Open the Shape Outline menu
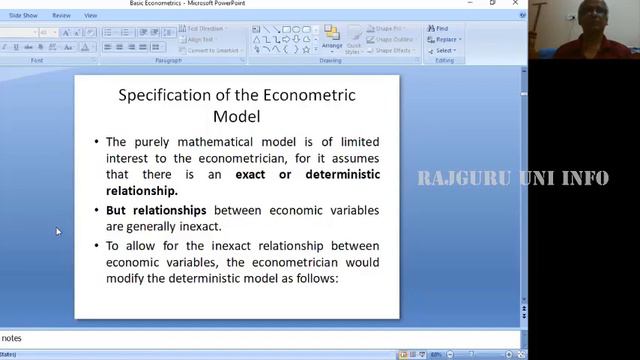Viewport: 640px width, 360px height. (x=391, y=40)
